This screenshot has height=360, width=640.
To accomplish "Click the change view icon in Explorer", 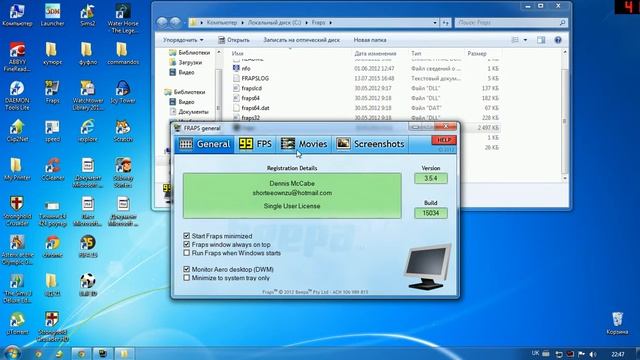I will [515, 40].
